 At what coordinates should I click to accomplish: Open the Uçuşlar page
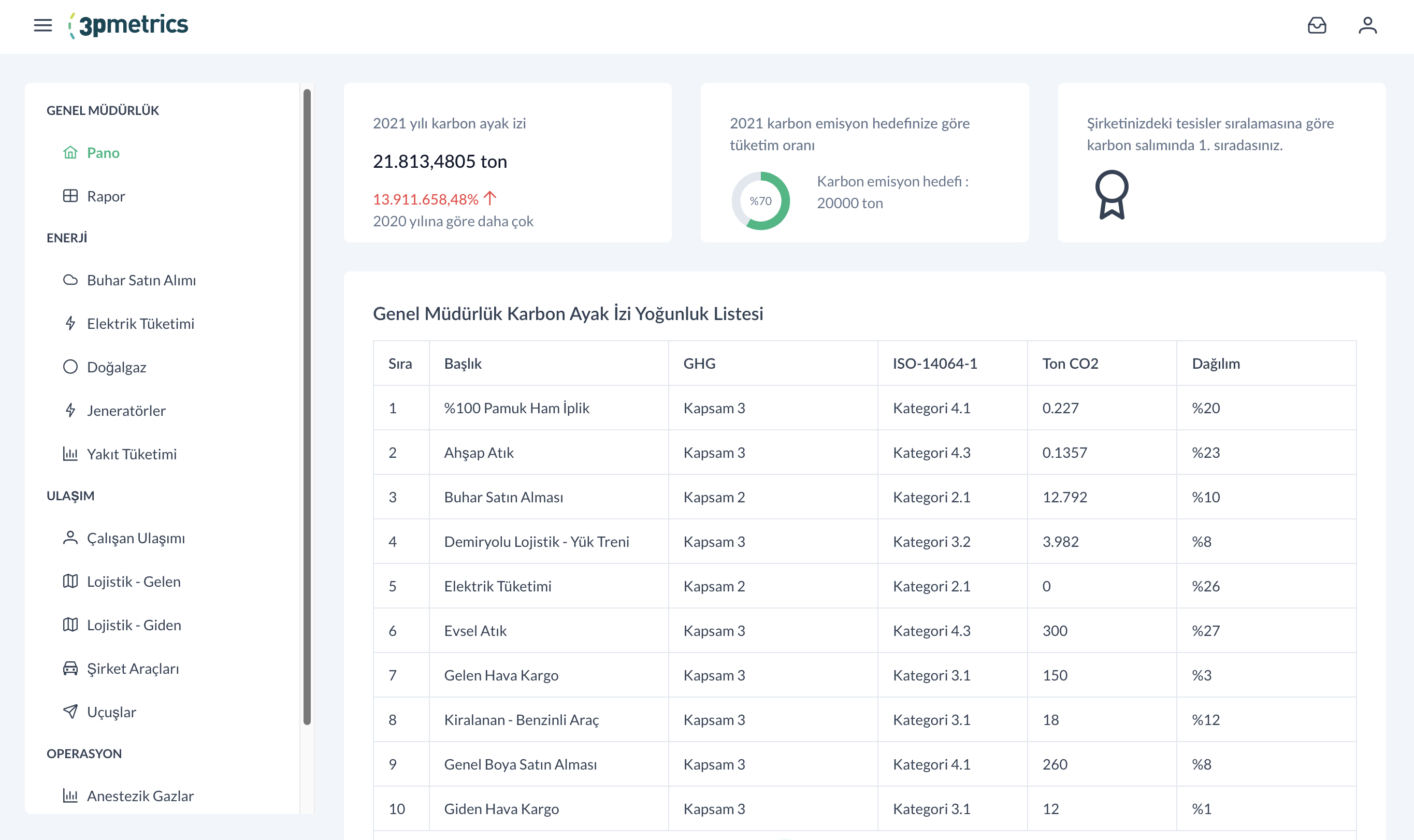click(111, 712)
